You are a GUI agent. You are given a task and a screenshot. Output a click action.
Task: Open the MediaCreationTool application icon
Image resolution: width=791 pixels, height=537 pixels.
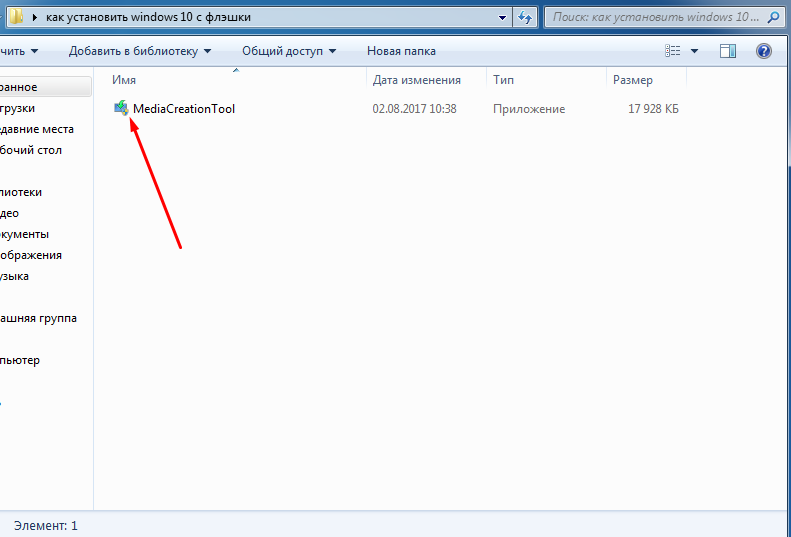[x=121, y=108]
